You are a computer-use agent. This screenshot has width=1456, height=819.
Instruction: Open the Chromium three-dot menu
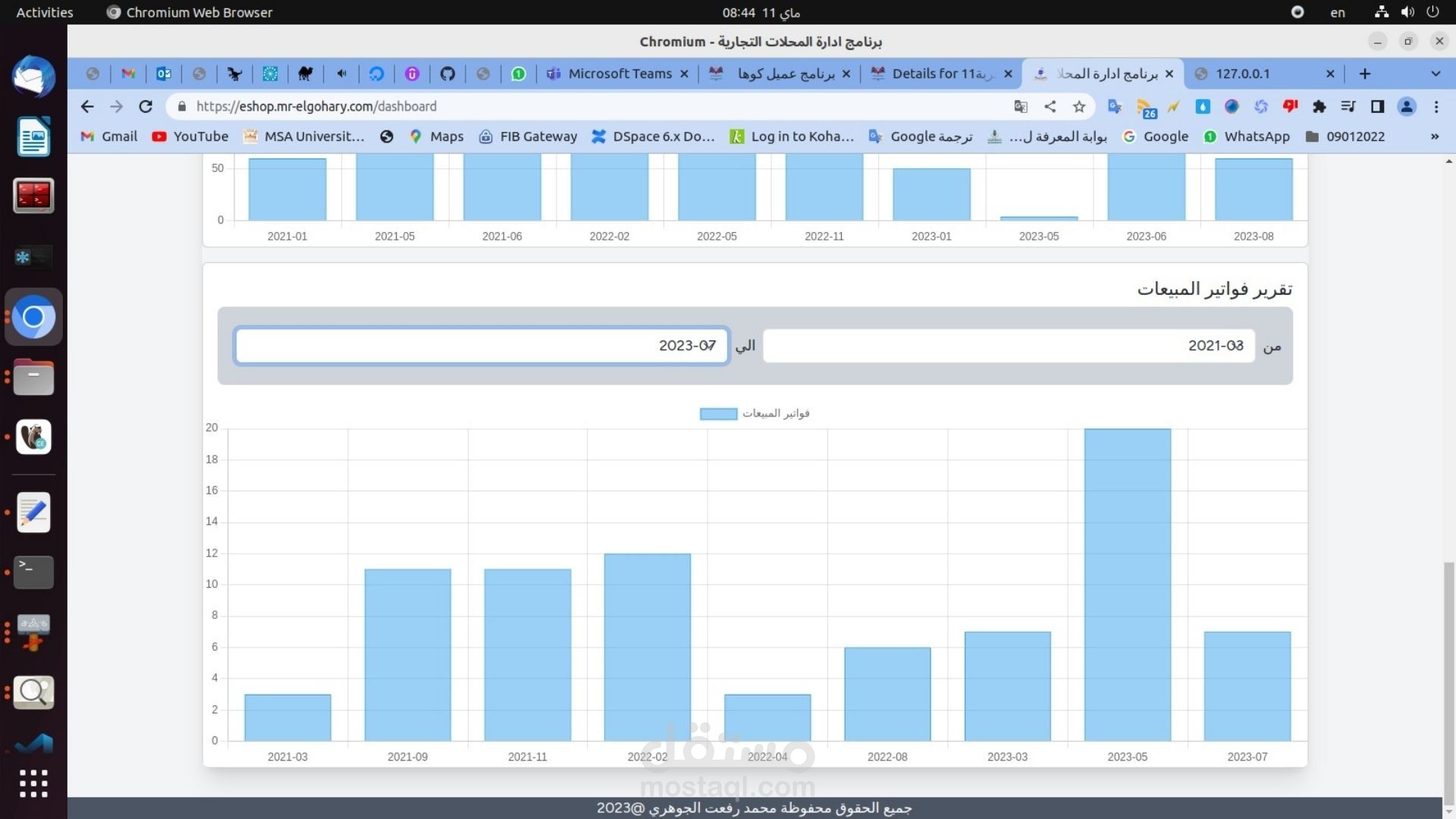(x=1436, y=107)
